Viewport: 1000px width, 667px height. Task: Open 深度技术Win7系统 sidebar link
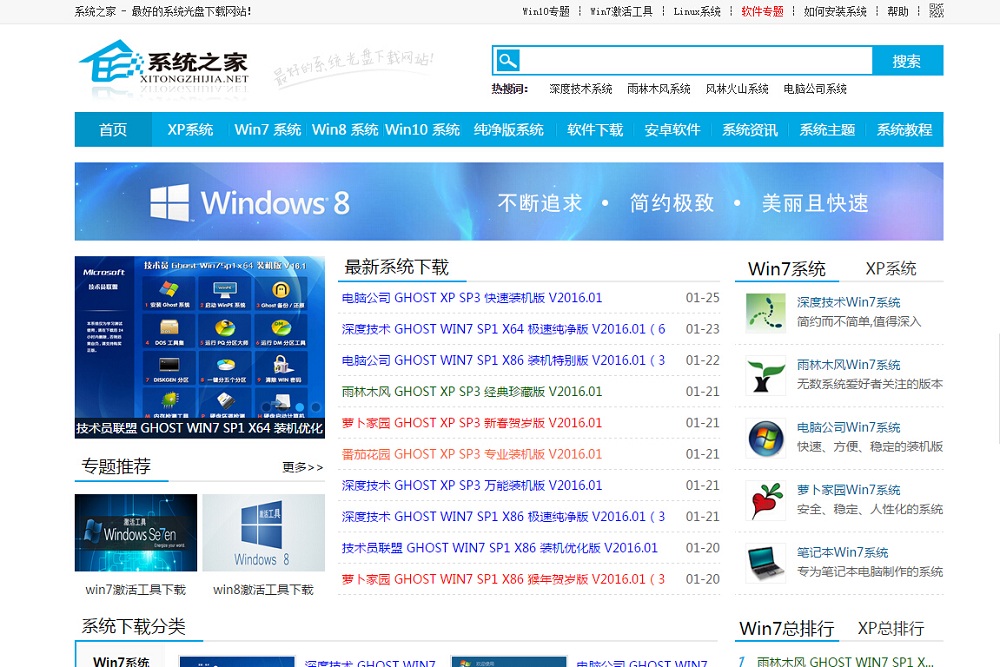(848, 302)
